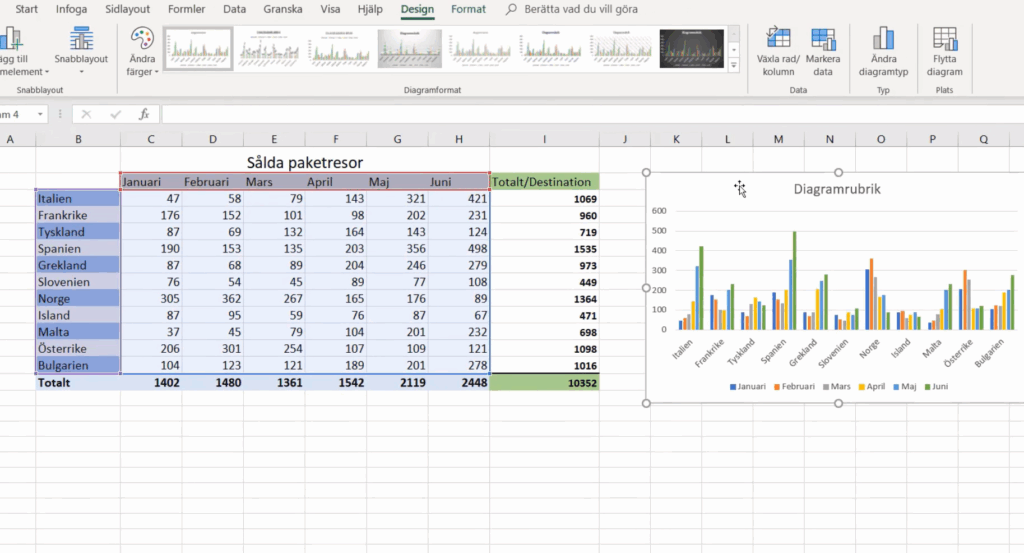The width and height of the screenshot is (1024, 553).
Task: Switch to the Infoga tab
Action: pos(71,9)
